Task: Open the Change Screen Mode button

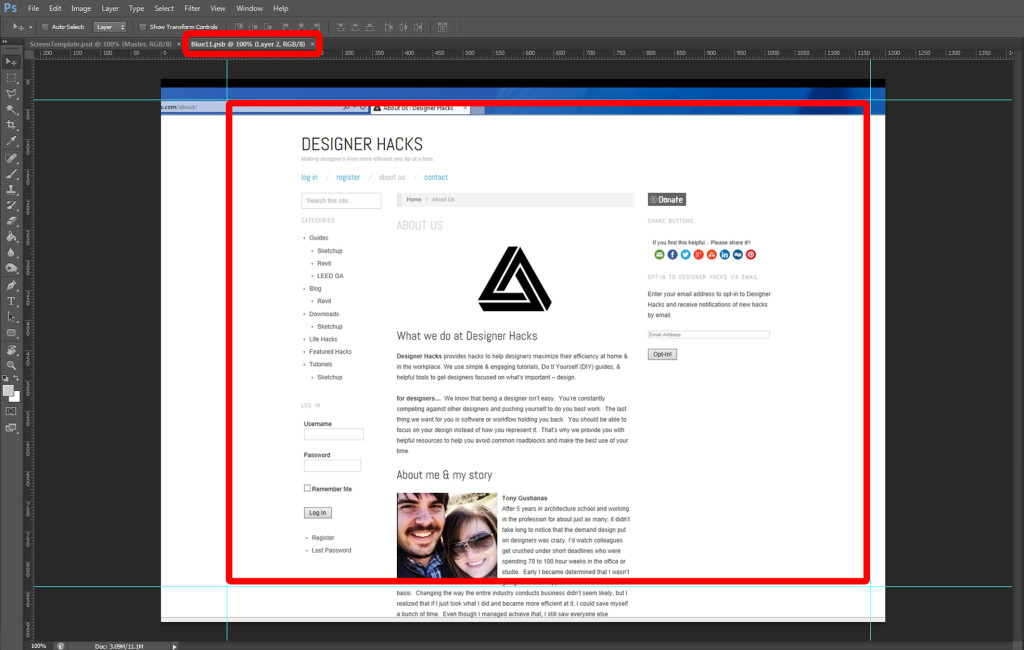Action: pos(11,428)
